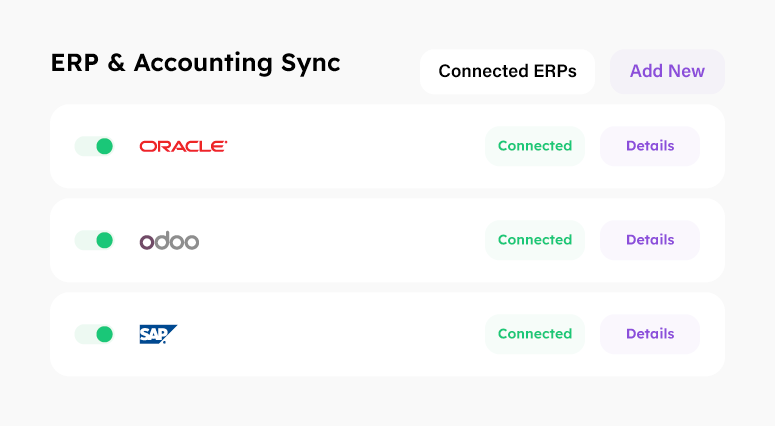Click the ERP & Accounting Sync heading
This screenshot has height=426, width=775.
coord(196,63)
